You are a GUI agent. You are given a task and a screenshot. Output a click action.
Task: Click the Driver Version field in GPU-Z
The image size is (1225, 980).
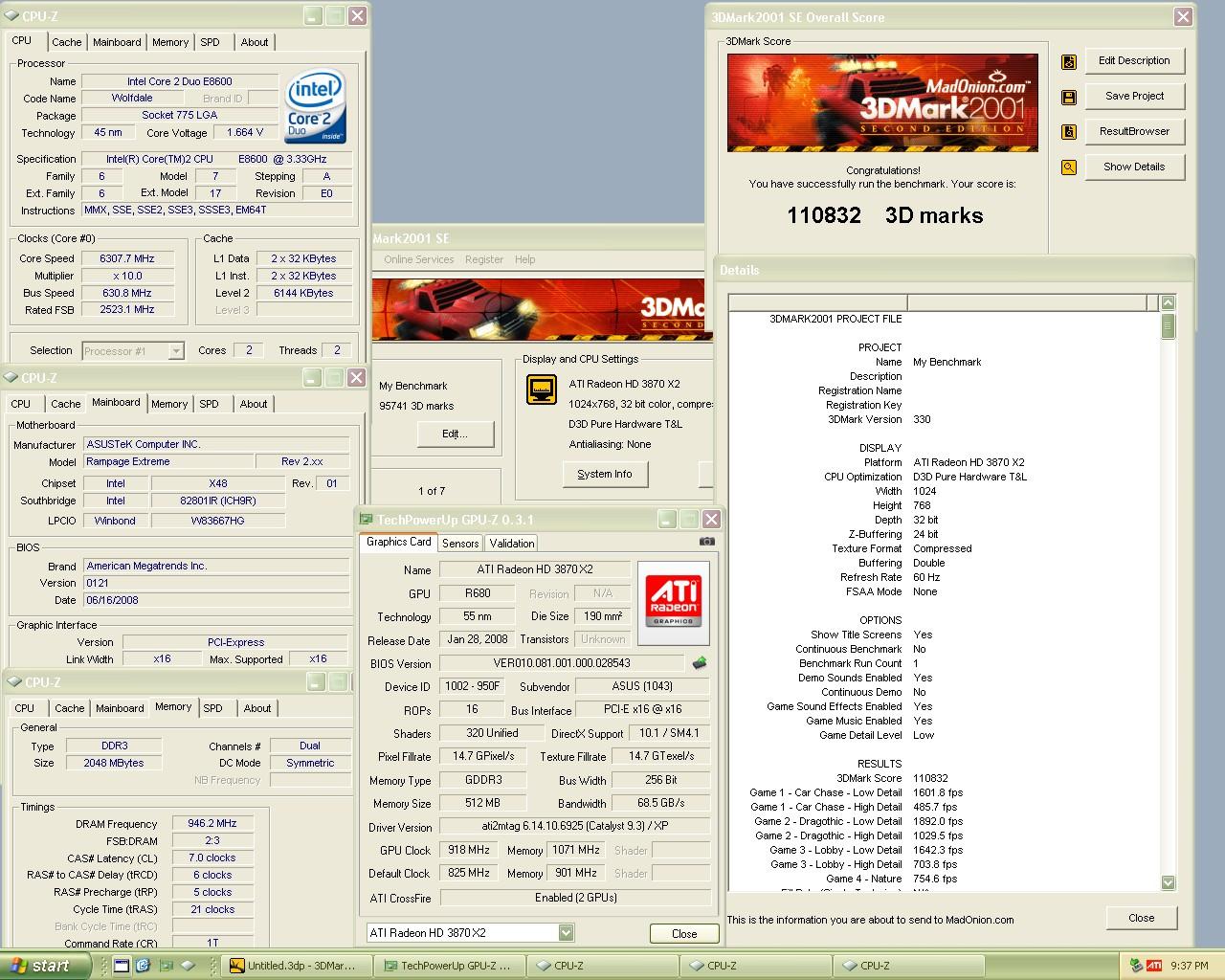click(575, 827)
